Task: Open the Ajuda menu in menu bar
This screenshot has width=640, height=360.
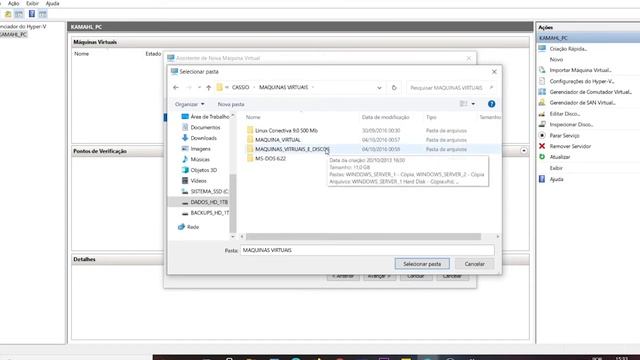Action: click(x=52, y=3)
